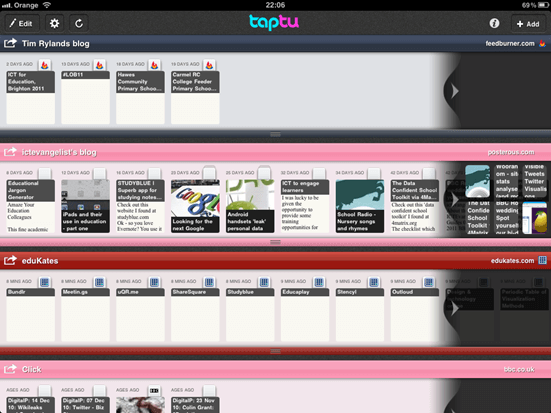The image size is (551, 413).
Task: Refresh feeds with the reload icon
Action: coord(79,24)
